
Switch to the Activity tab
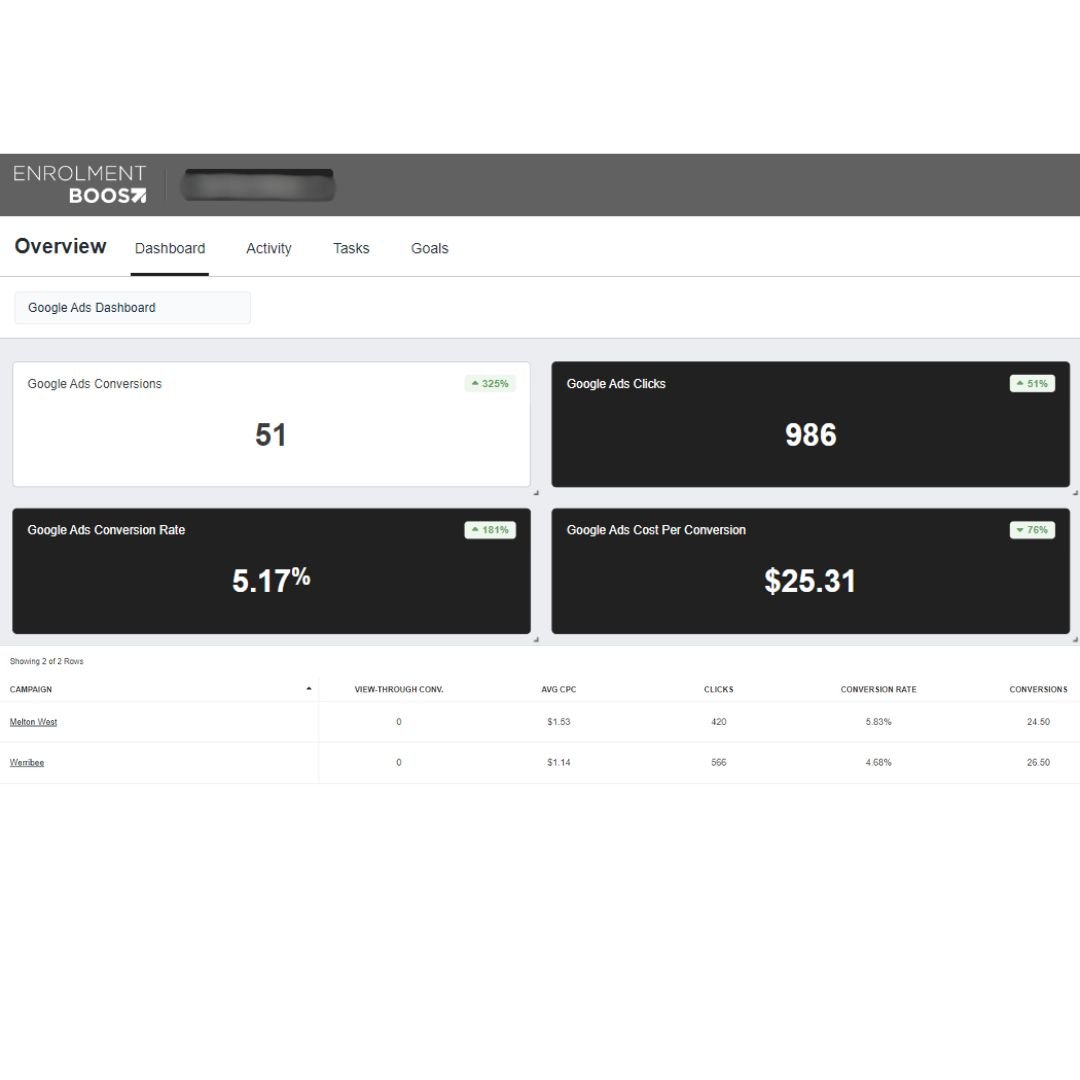click(269, 249)
